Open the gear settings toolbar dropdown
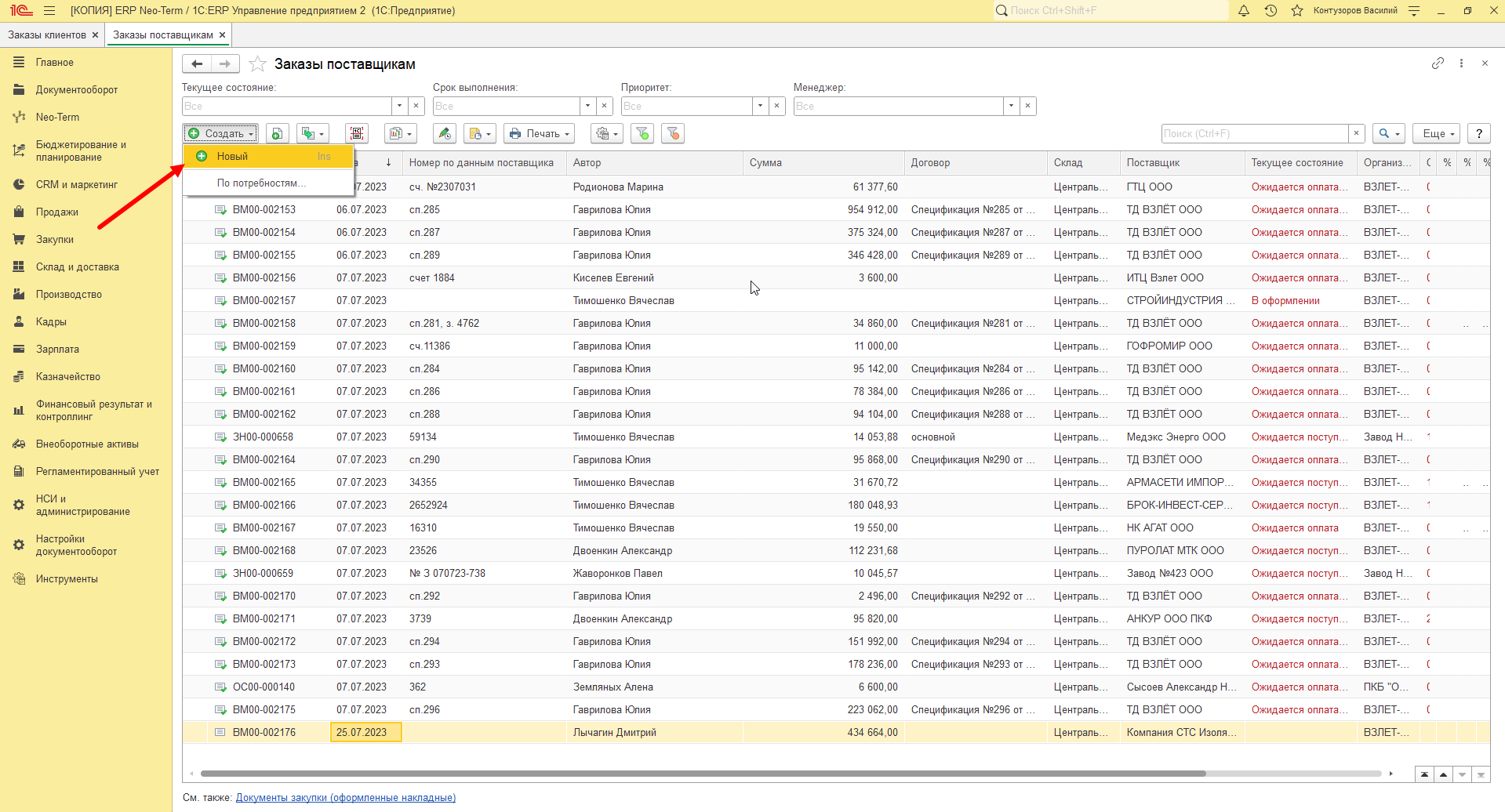The width and height of the screenshot is (1505, 812). tap(607, 133)
